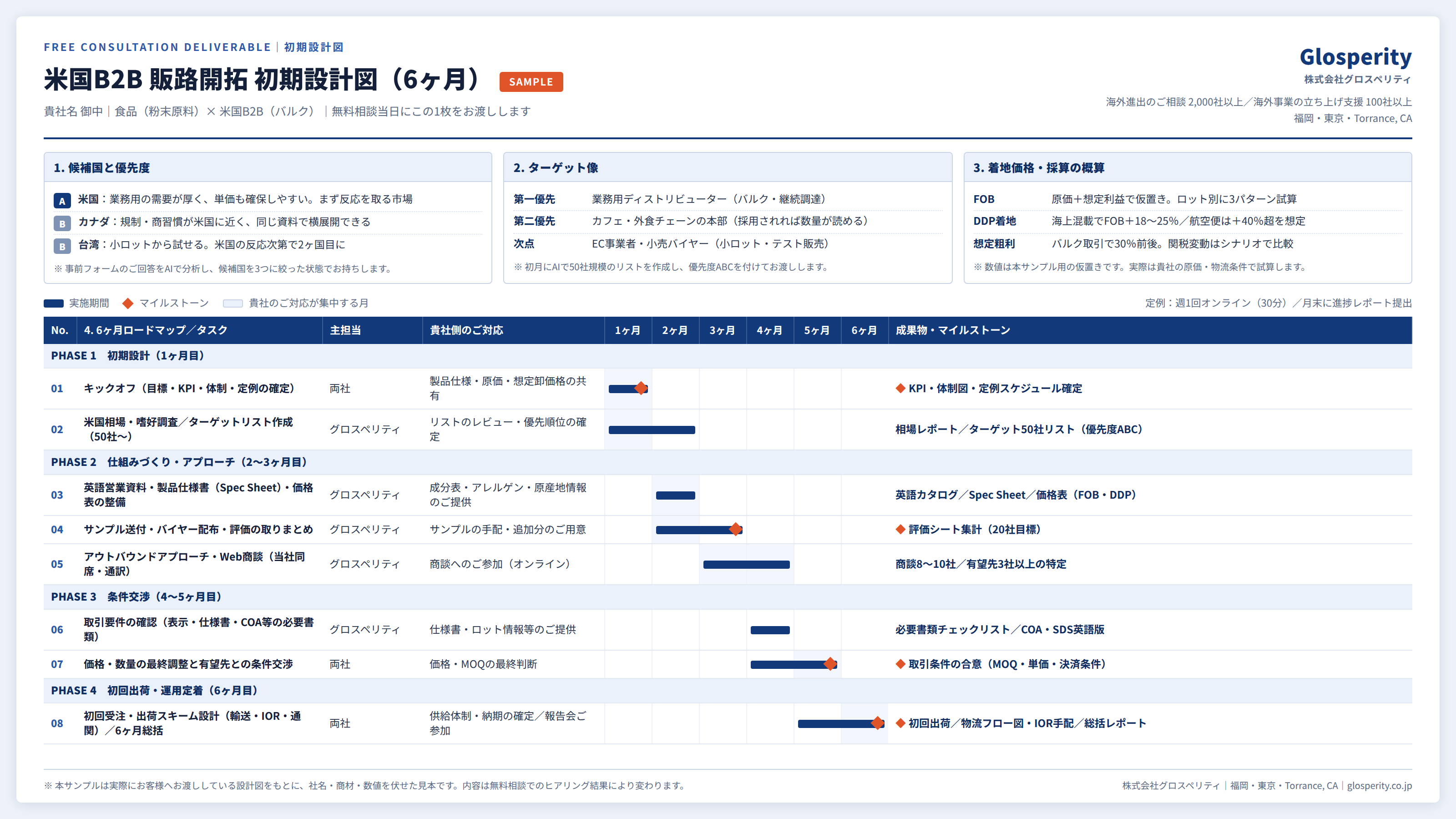Click the 1ヶ月 column header
The image size is (1456, 819).
point(628,330)
